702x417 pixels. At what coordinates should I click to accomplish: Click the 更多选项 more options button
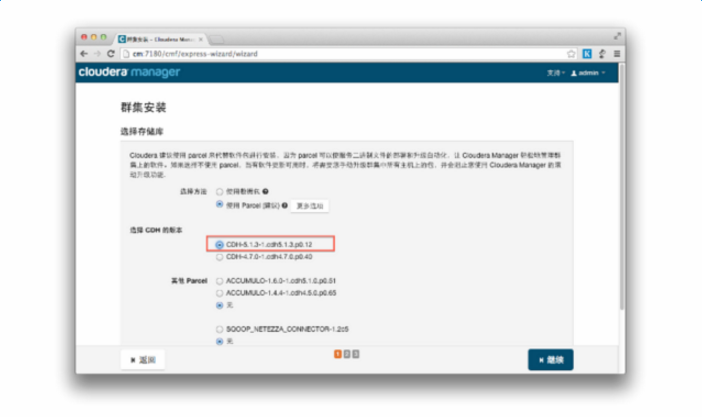311,204
